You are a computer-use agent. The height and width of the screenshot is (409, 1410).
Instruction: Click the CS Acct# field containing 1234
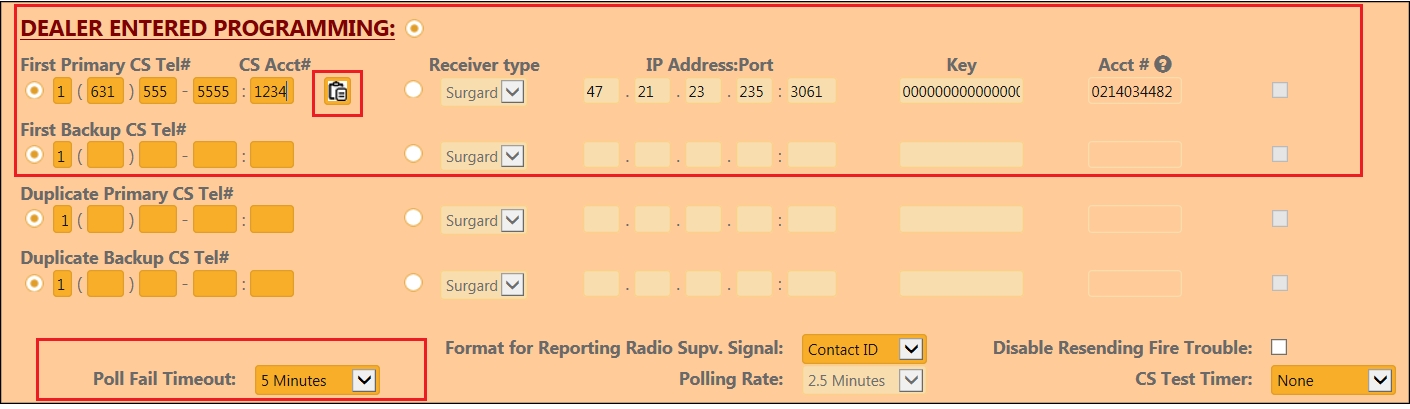[x=271, y=92]
